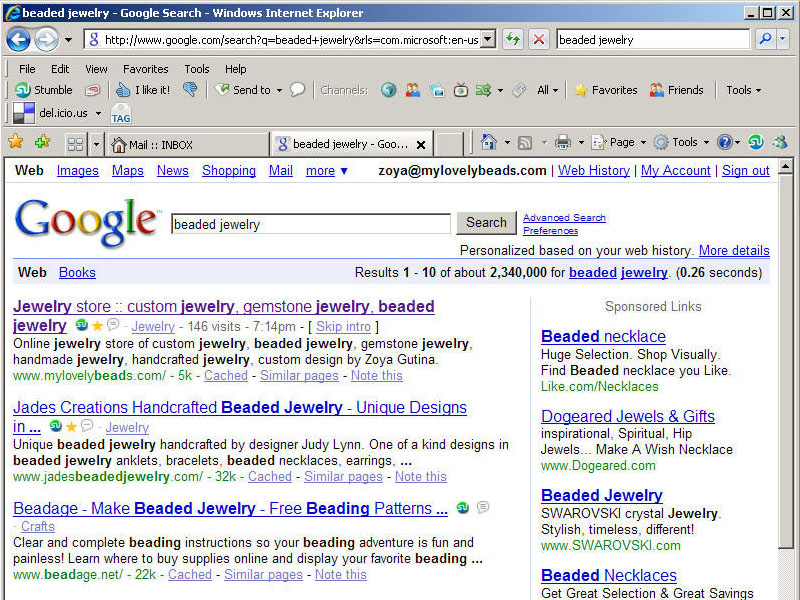Select the globe channel icon
The width and height of the screenshot is (800, 600).
coord(388,90)
